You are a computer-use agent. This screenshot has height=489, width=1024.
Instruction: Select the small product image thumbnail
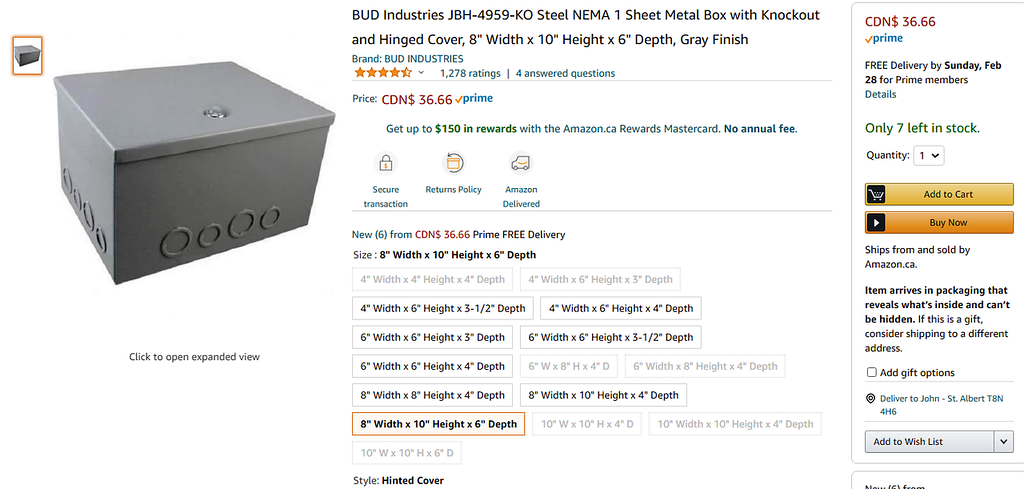(27, 55)
